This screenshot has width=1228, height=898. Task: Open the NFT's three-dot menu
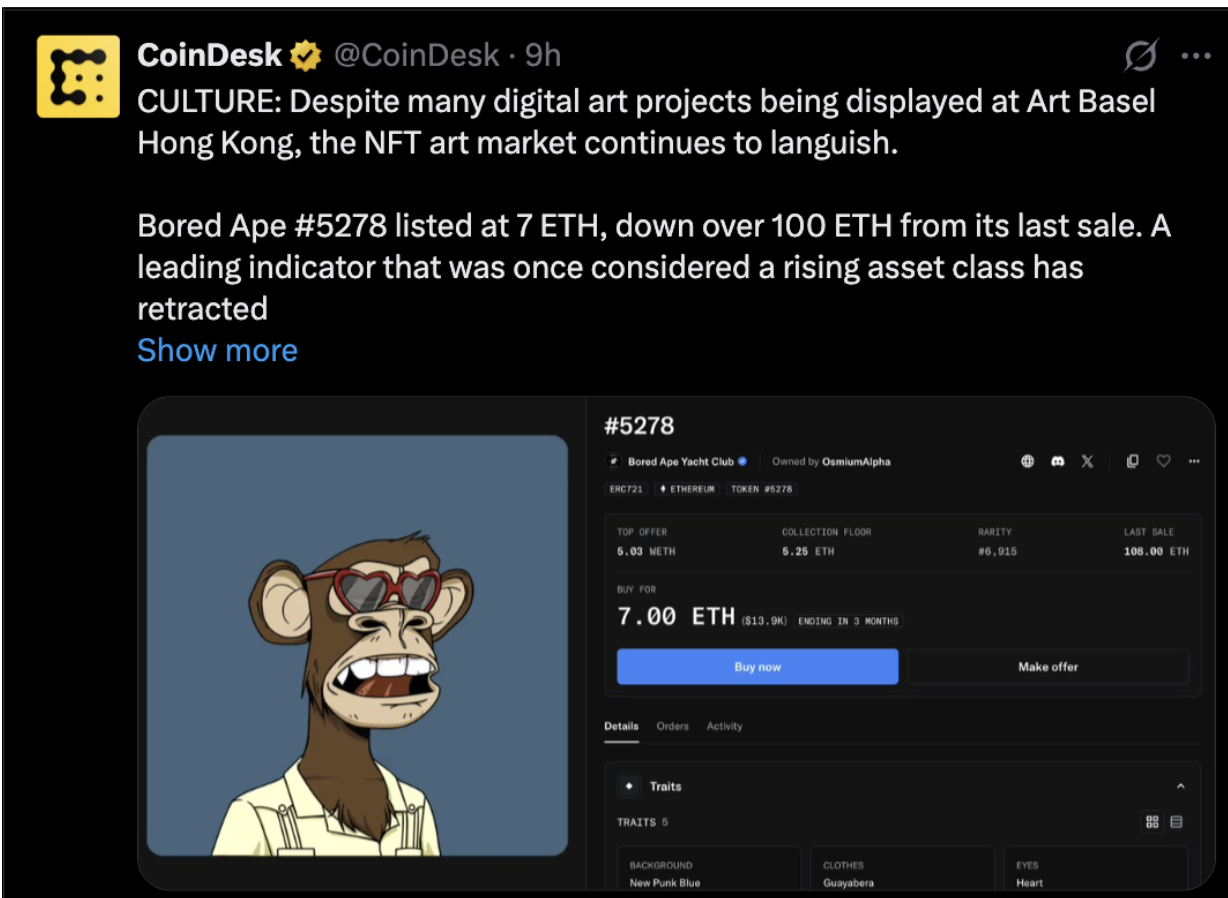click(x=1193, y=462)
